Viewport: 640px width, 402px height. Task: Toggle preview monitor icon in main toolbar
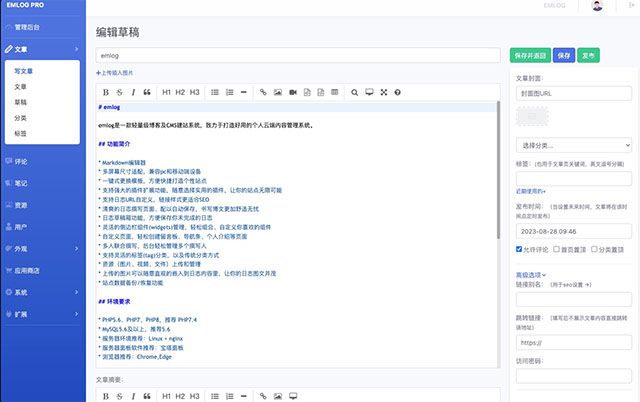pos(369,93)
